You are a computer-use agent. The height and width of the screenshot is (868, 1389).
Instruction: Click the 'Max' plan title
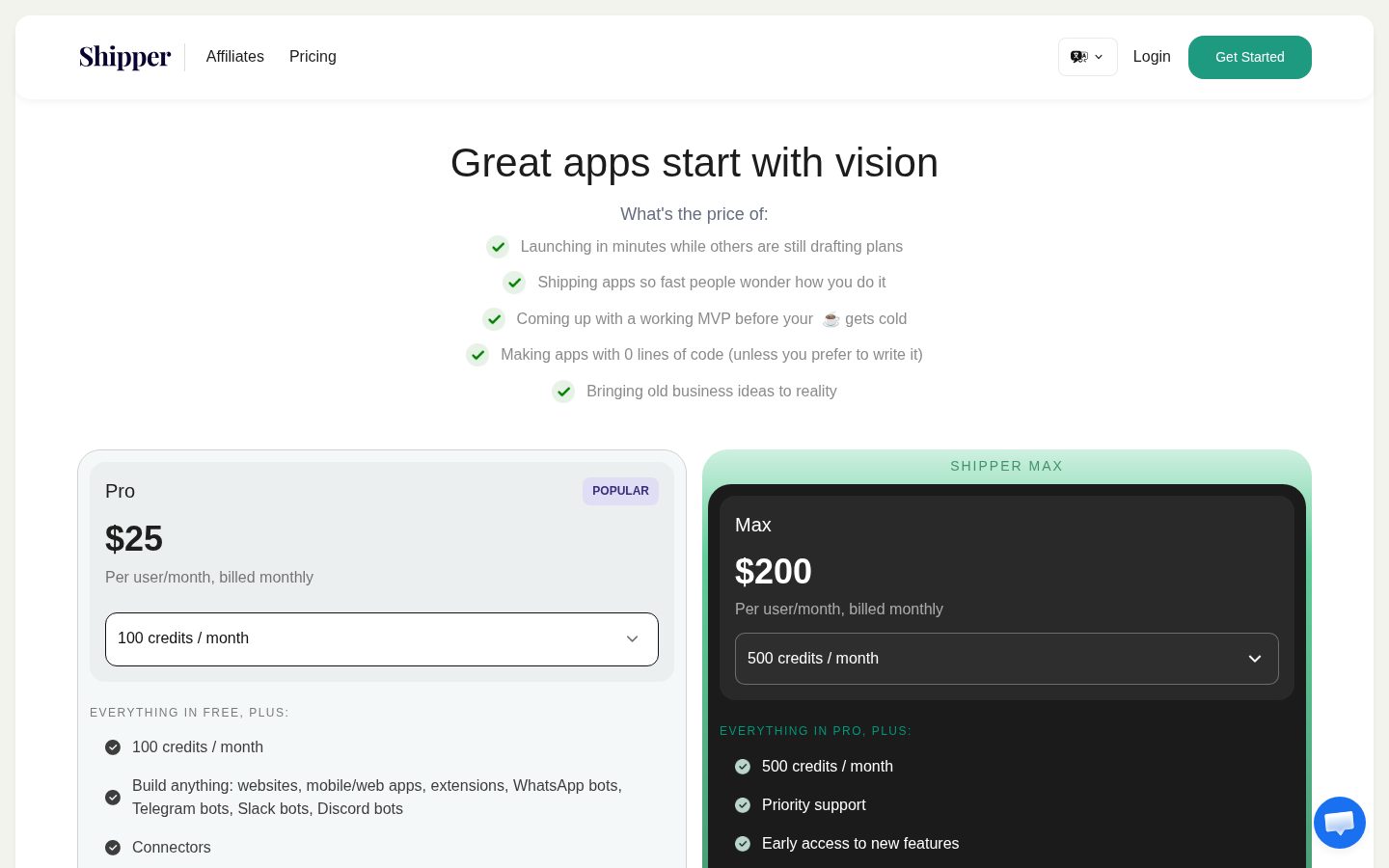coord(753,526)
